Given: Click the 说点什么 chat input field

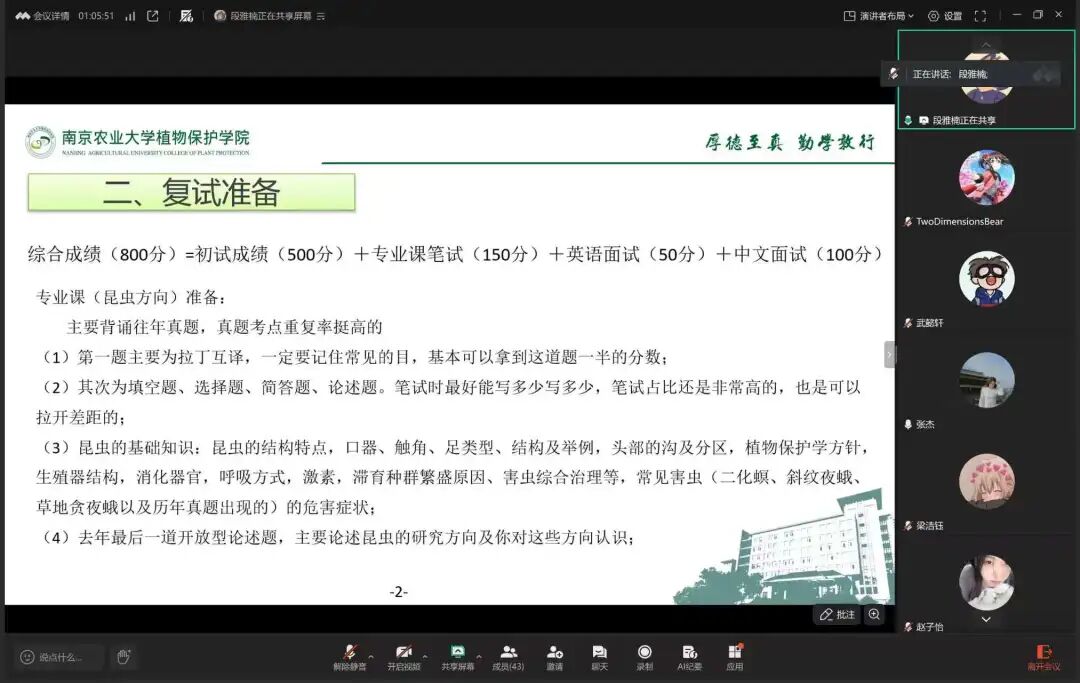Looking at the screenshot, I should pos(61,658).
